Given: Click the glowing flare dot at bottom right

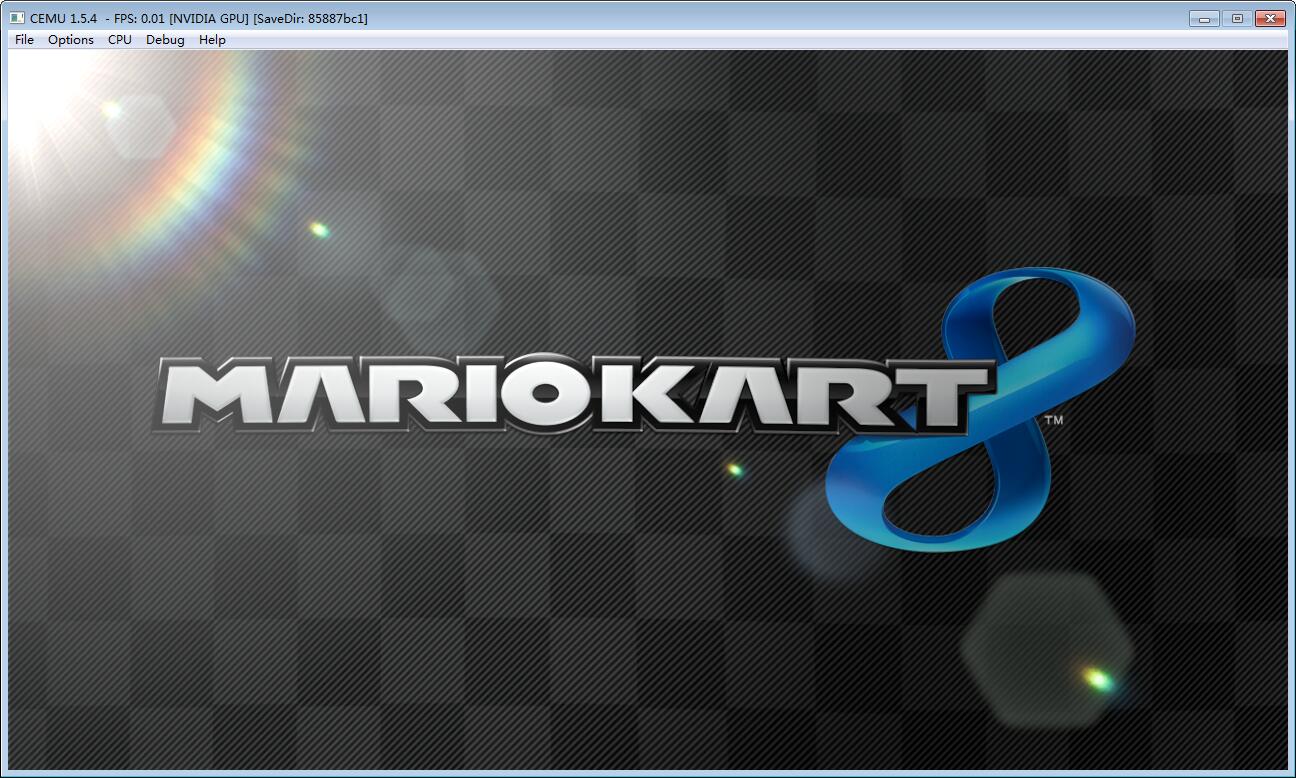Looking at the screenshot, I should coord(1097,680).
